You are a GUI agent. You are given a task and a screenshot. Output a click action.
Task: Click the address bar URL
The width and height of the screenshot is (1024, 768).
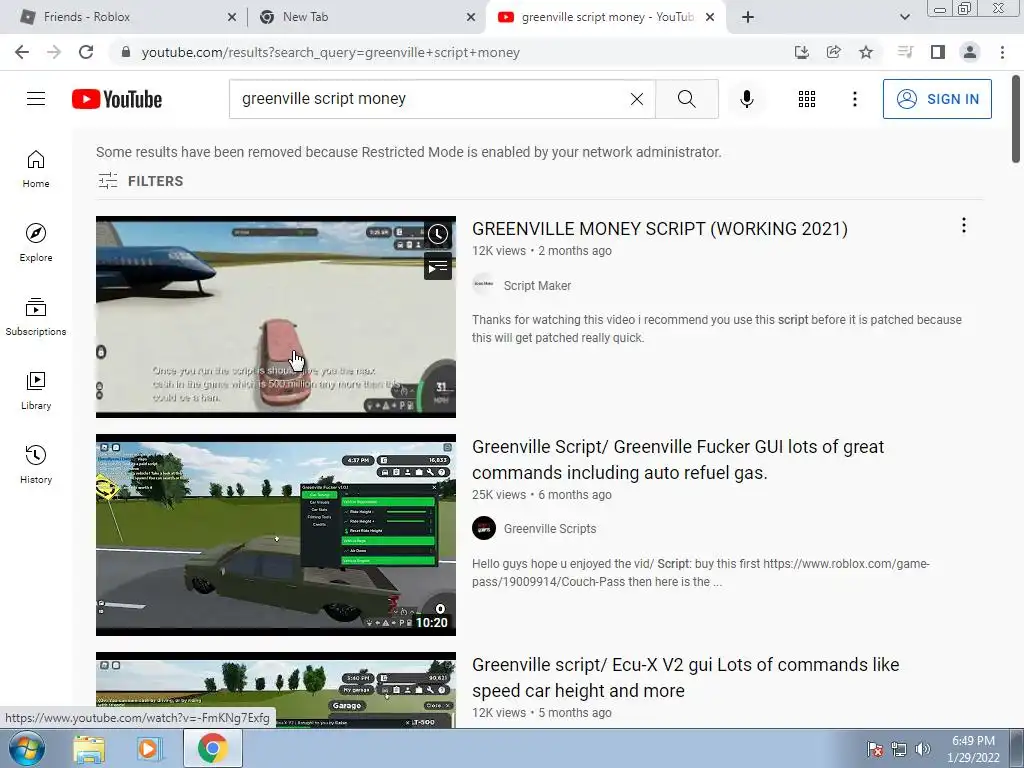click(330, 52)
